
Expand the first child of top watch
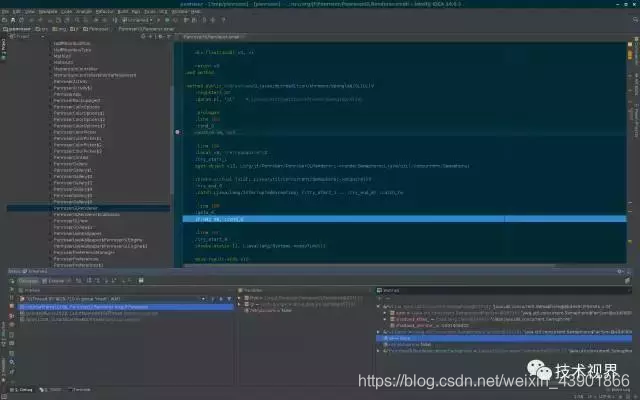[x=384, y=313]
